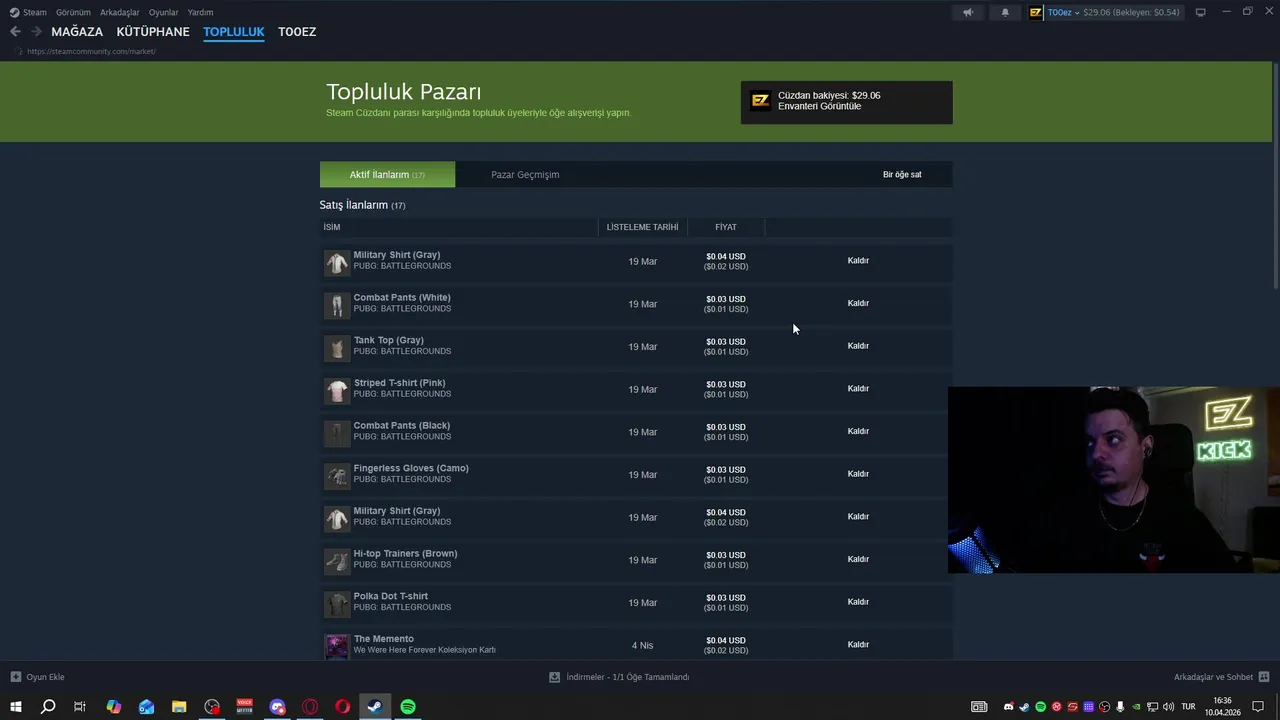Switch to Big Picture mode monitor icon
The width and height of the screenshot is (1280, 720).
pyautogui.click(x=1200, y=12)
